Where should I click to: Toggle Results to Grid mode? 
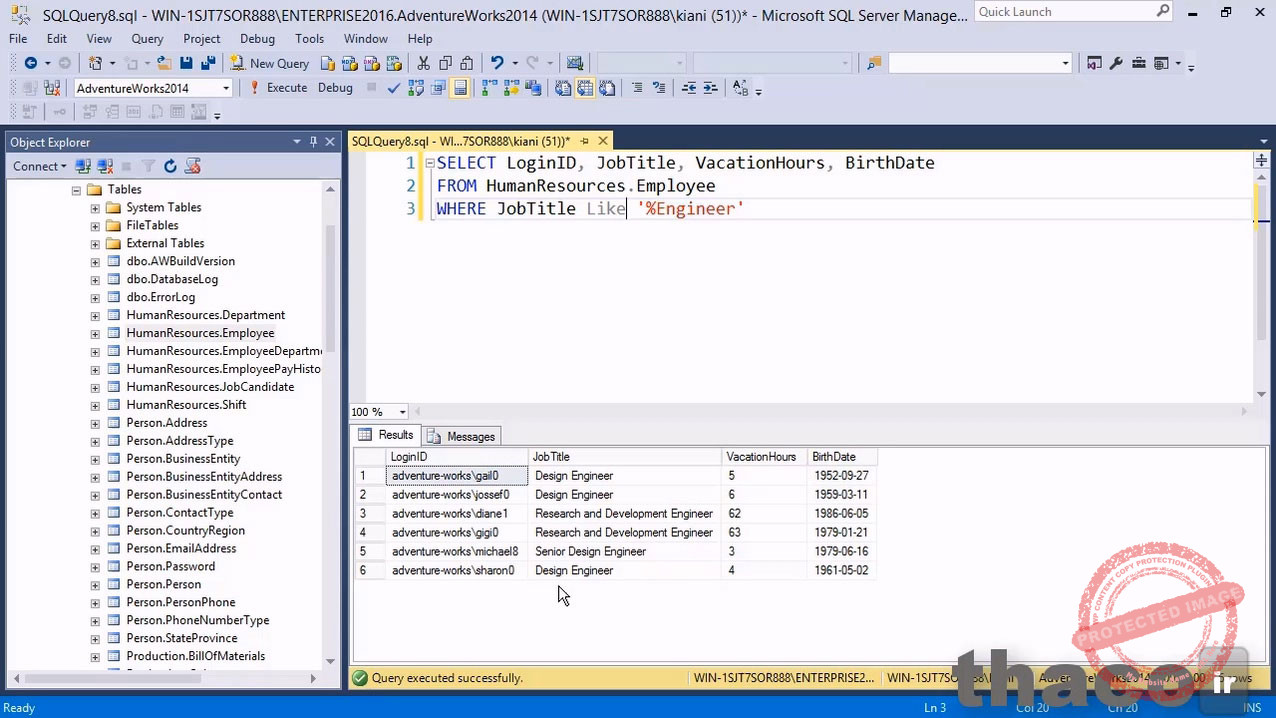click(x=585, y=88)
